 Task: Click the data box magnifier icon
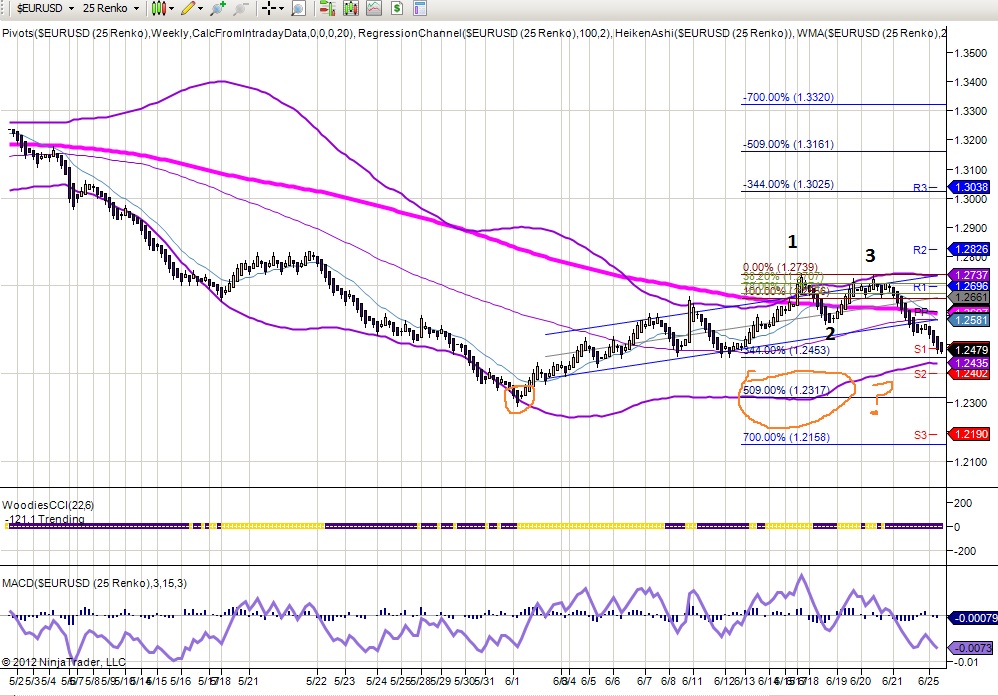point(298,8)
